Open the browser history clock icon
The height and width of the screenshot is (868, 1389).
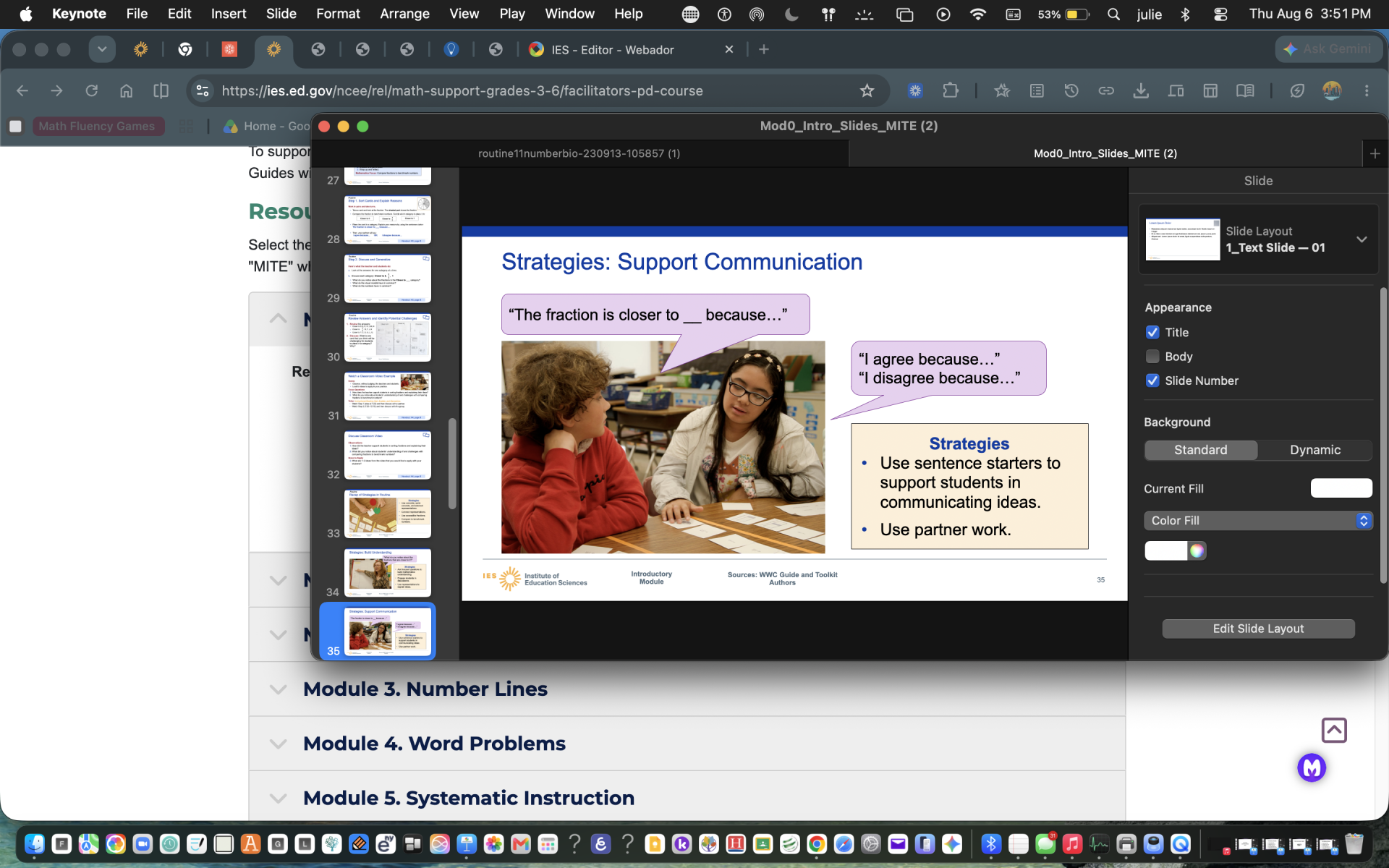[x=1071, y=90]
